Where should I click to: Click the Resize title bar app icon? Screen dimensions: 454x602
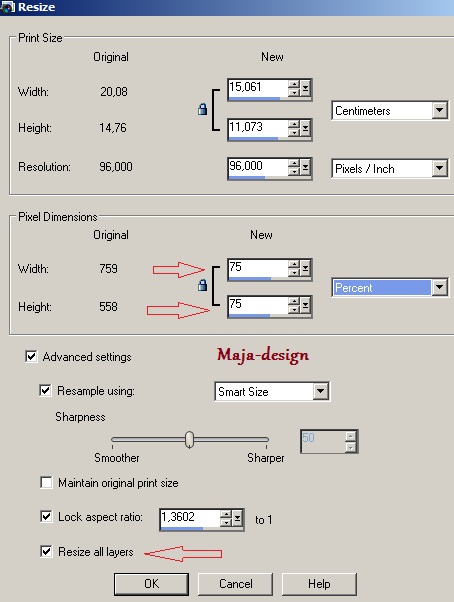pyautogui.click(x=7, y=7)
